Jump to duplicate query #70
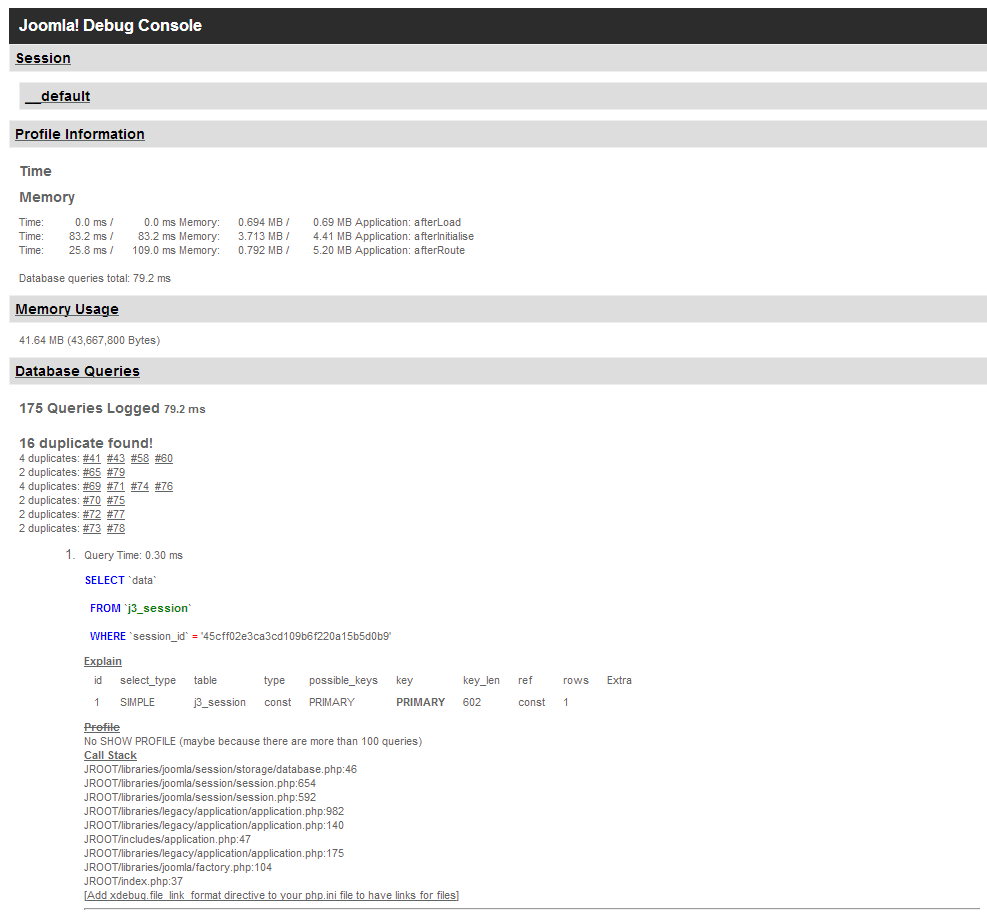The width and height of the screenshot is (987, 915). tap(91, 500)
